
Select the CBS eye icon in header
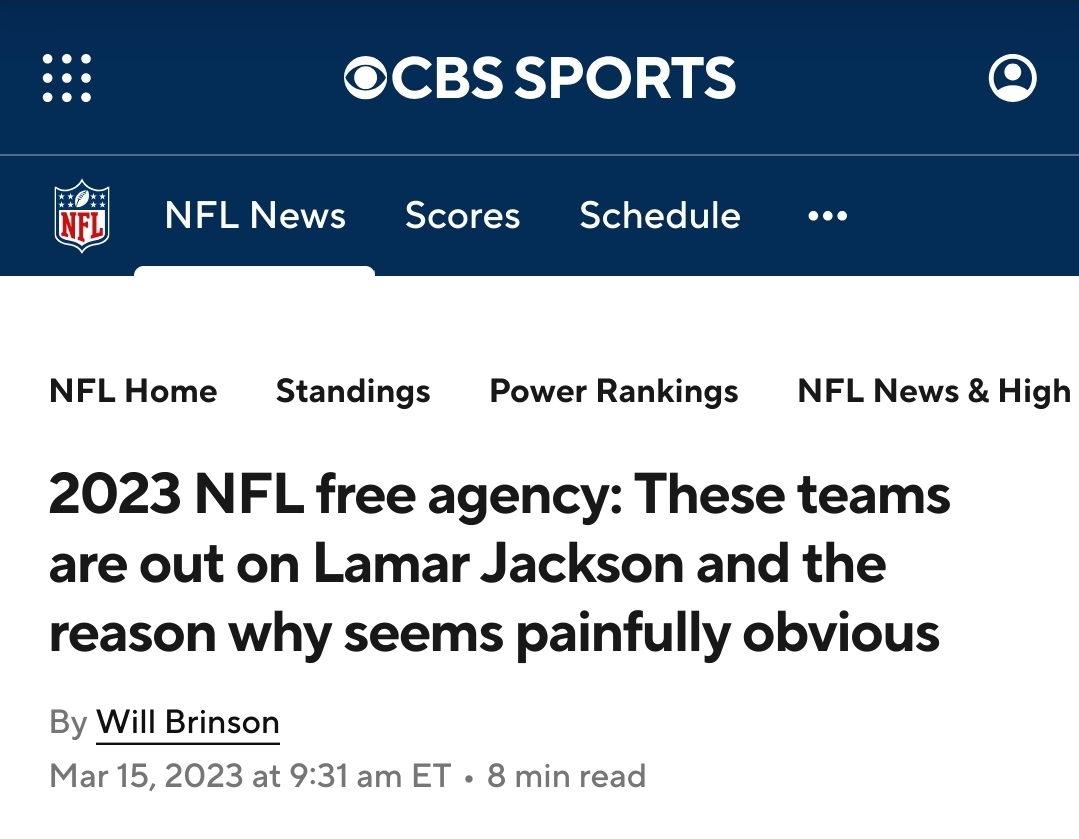click(x=365, y=78)
